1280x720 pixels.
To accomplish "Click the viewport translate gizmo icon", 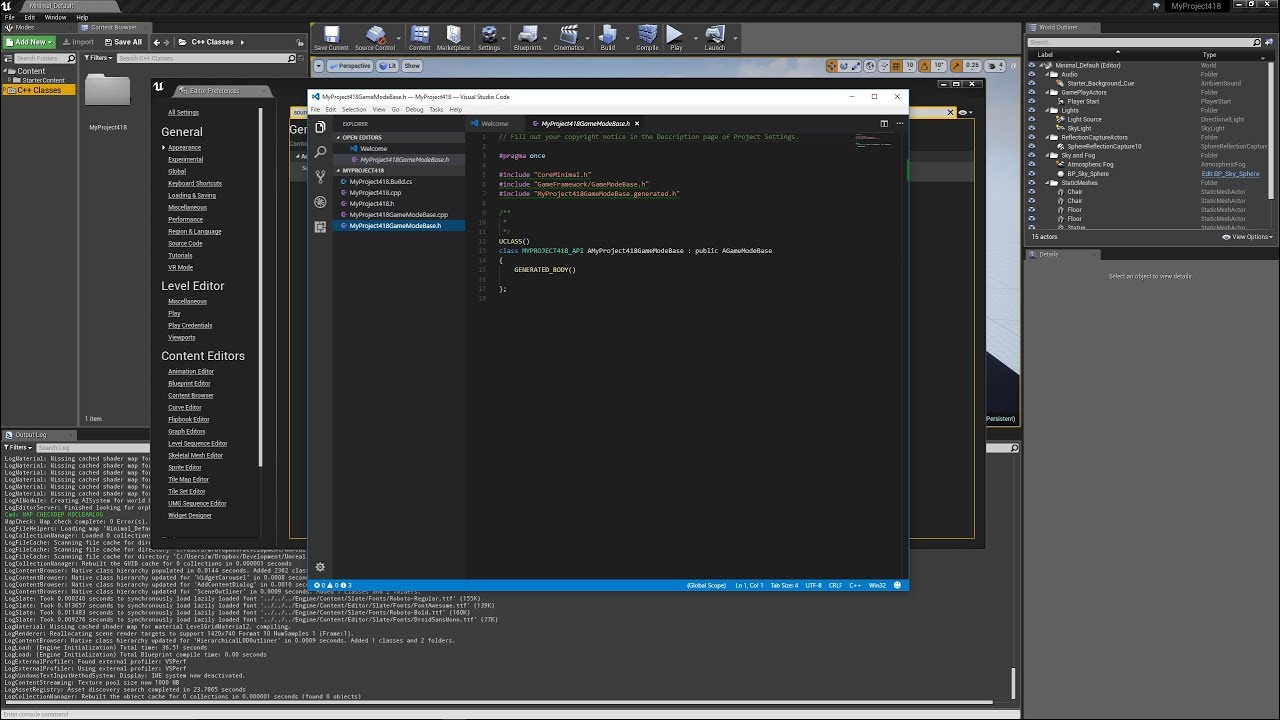I will point(832,66).
